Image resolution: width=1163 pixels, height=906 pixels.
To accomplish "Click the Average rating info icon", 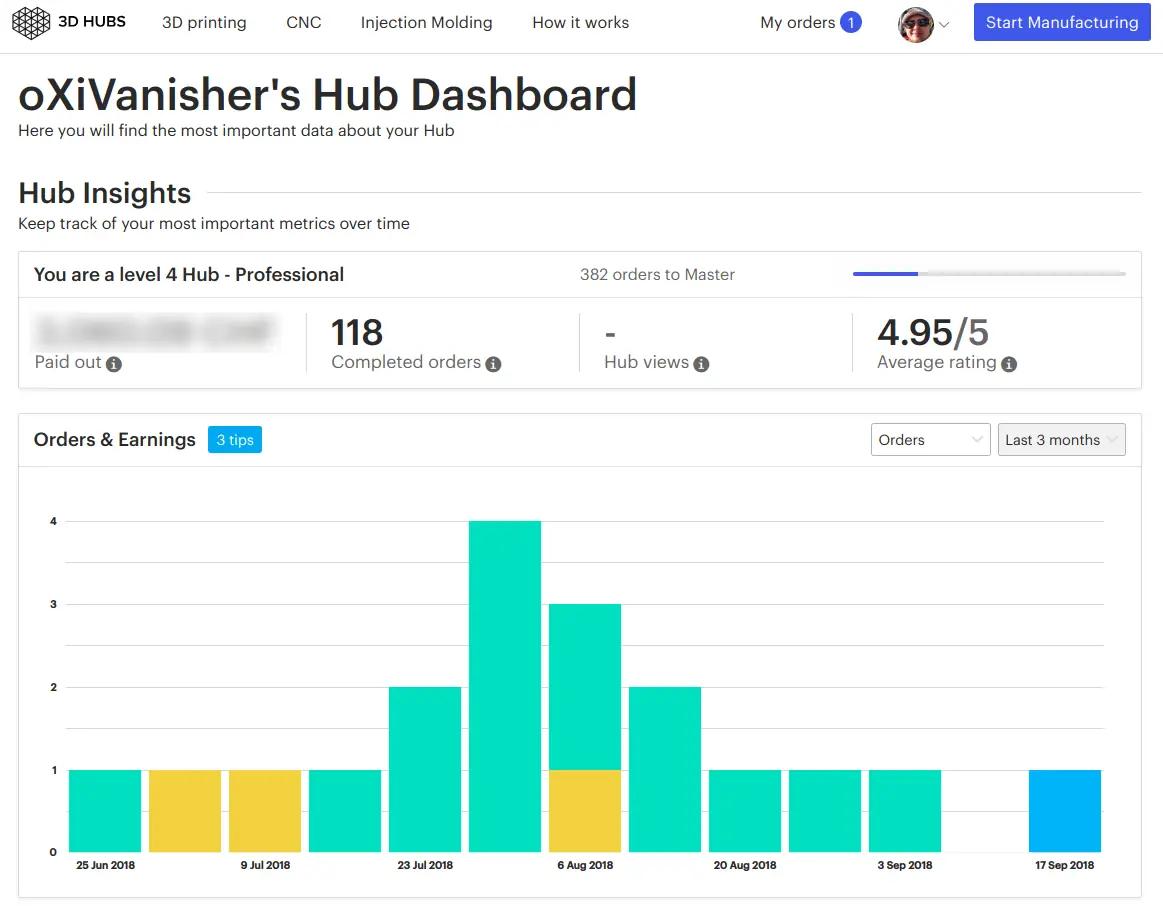I will (x=1009, y=365).
